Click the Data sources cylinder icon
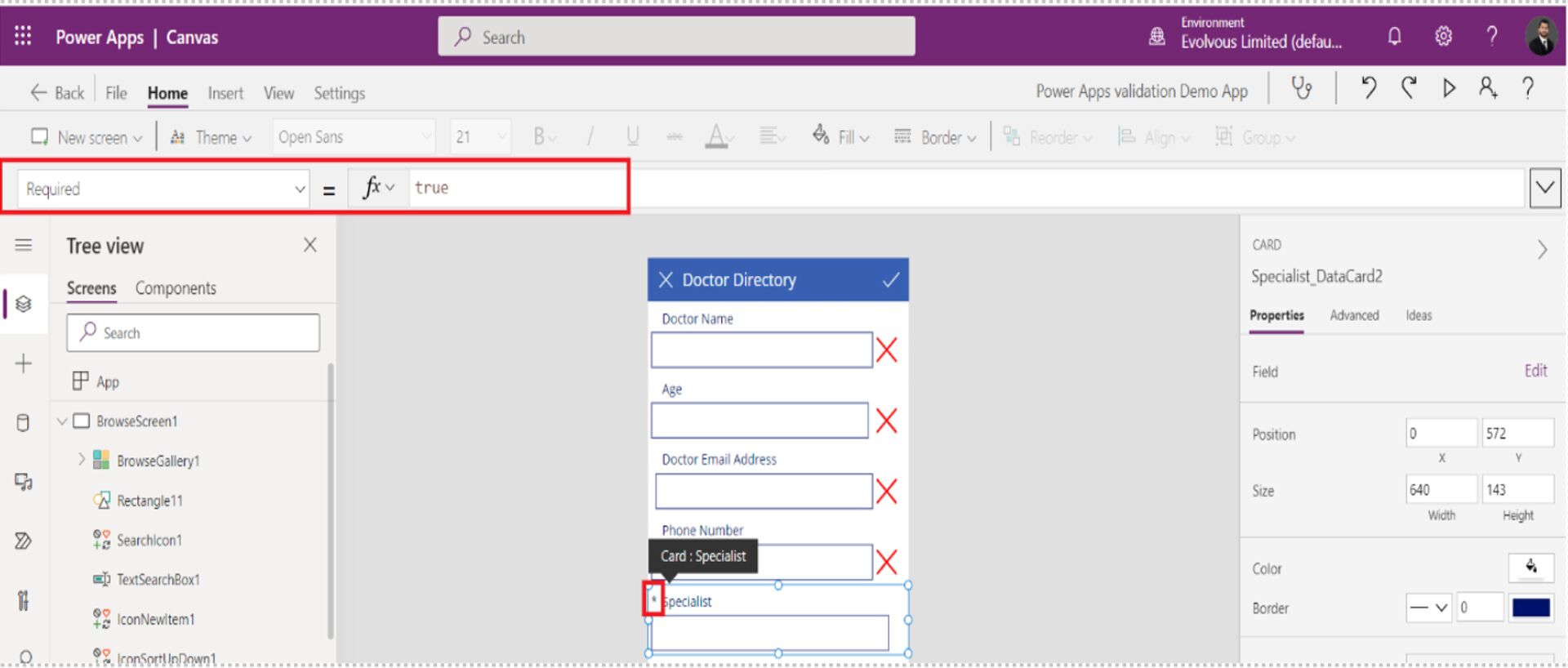1568x668 pixels. [x=24, y=422]
